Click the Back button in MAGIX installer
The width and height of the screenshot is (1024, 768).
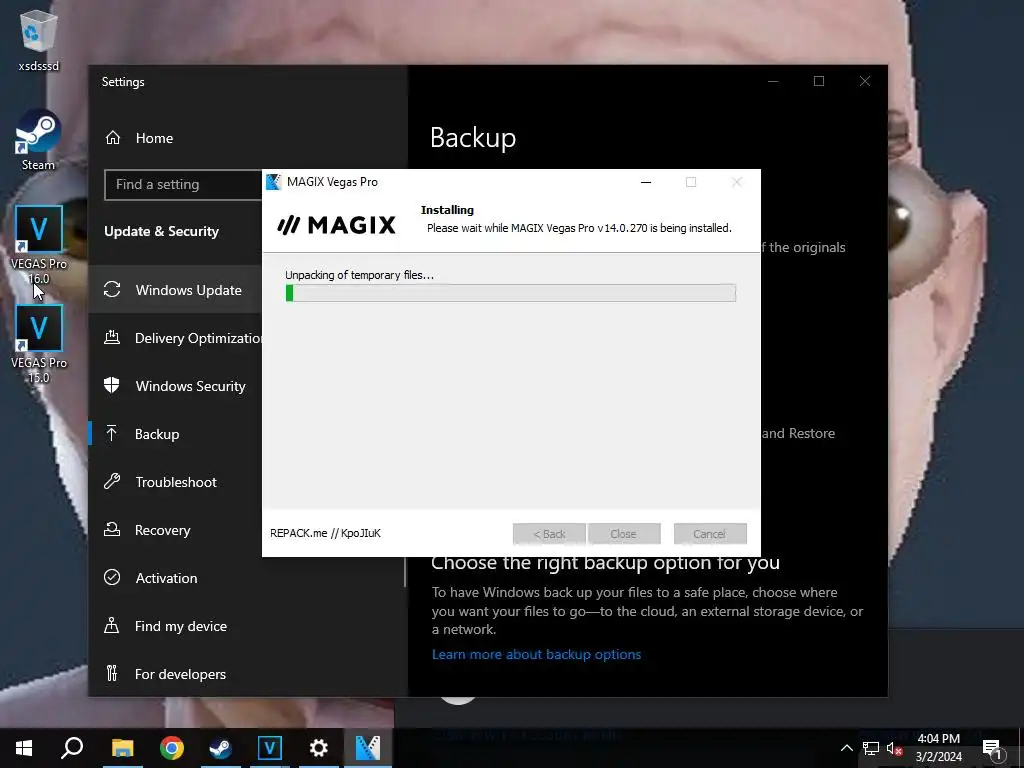coord(549,534)
